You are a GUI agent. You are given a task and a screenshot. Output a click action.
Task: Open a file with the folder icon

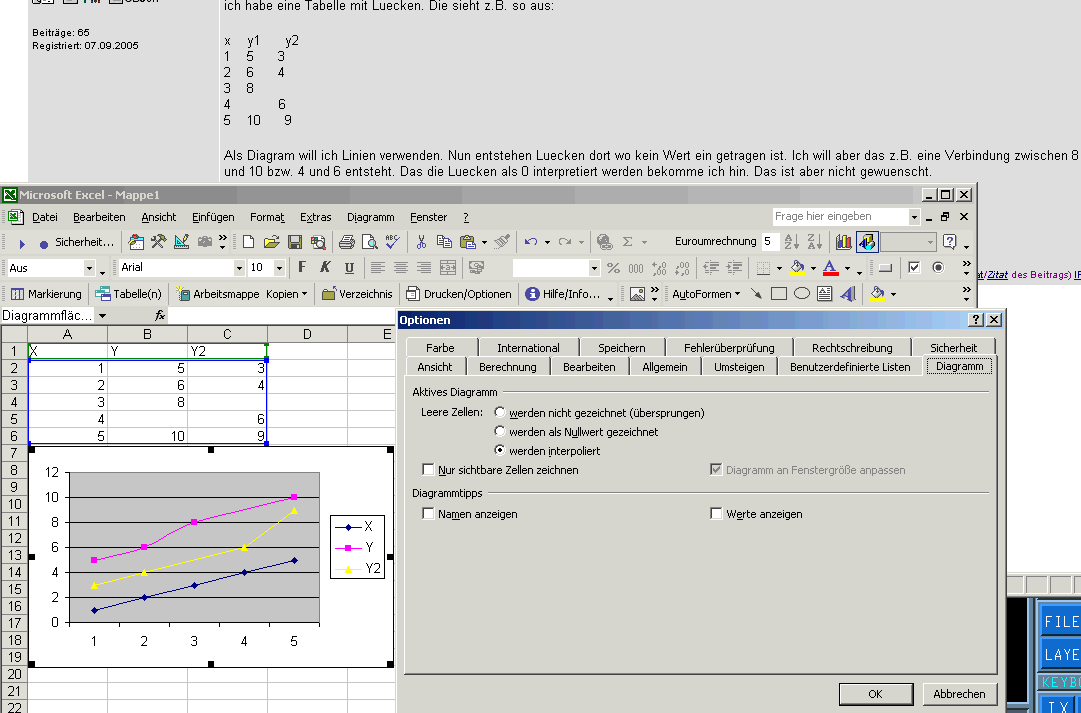click(x=272, y=242)
